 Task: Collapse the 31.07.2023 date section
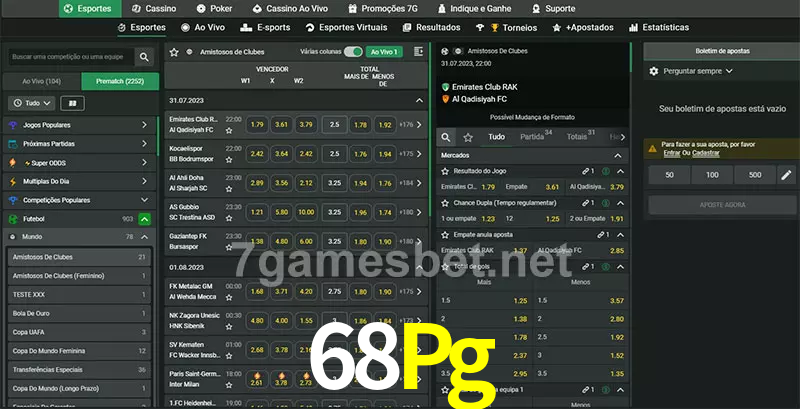coord(419,101)
